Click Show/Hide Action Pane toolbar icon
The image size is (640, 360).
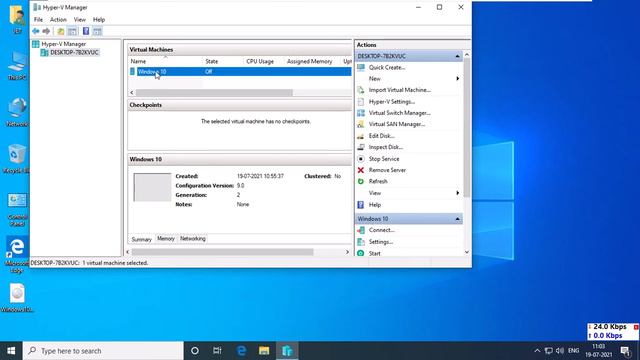coord(97,31)
